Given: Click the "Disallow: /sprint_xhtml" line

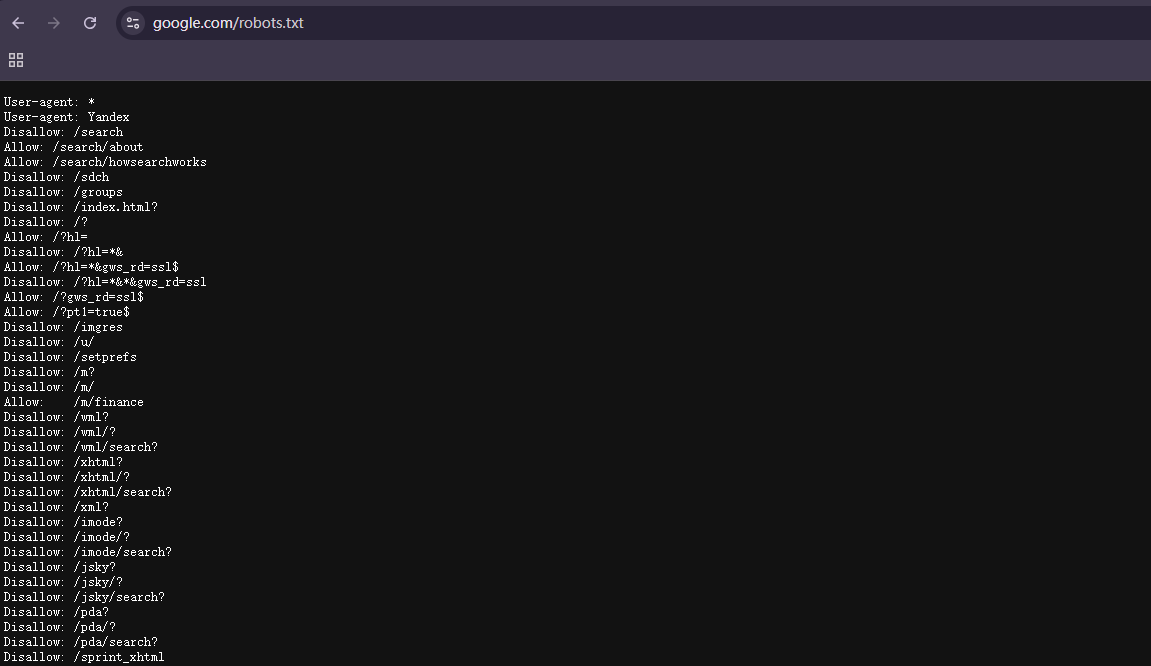Looking at the screenshot, I should click(84, 657).
